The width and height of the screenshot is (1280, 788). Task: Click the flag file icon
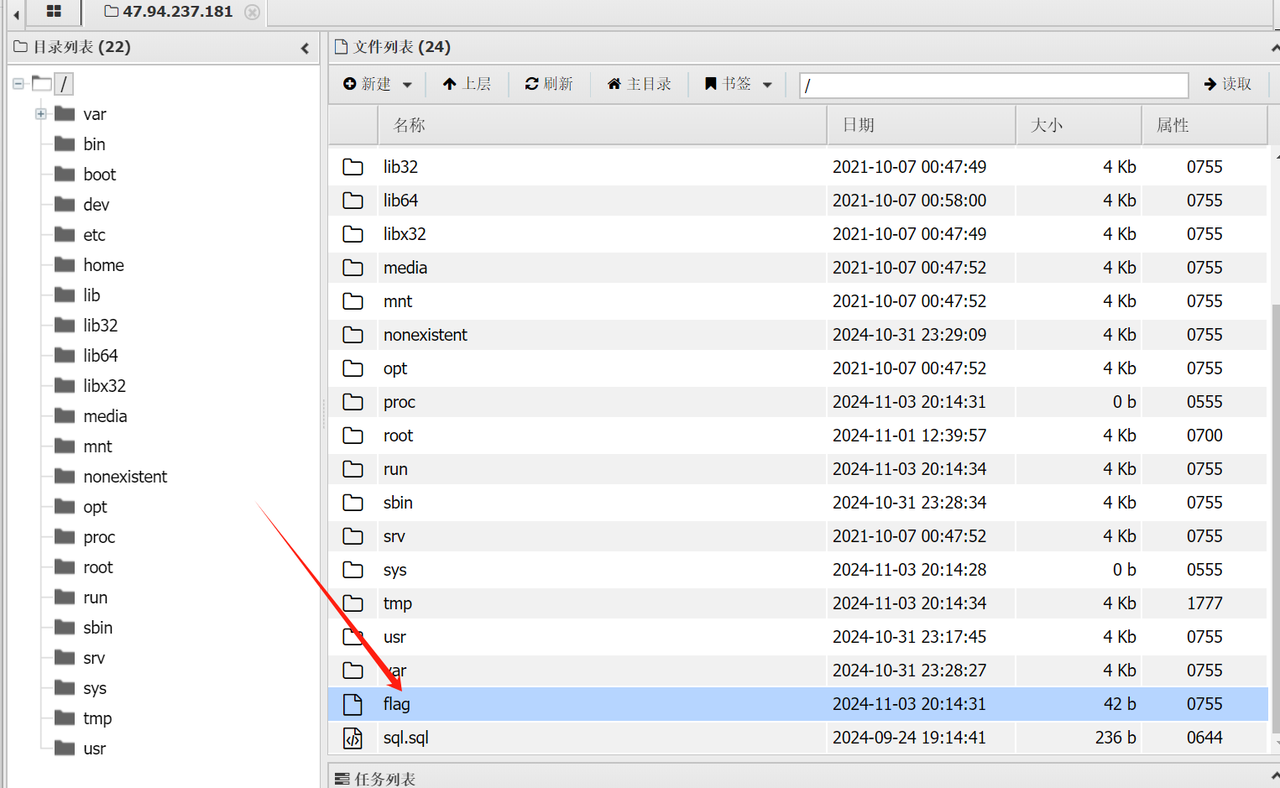[352, 704]
